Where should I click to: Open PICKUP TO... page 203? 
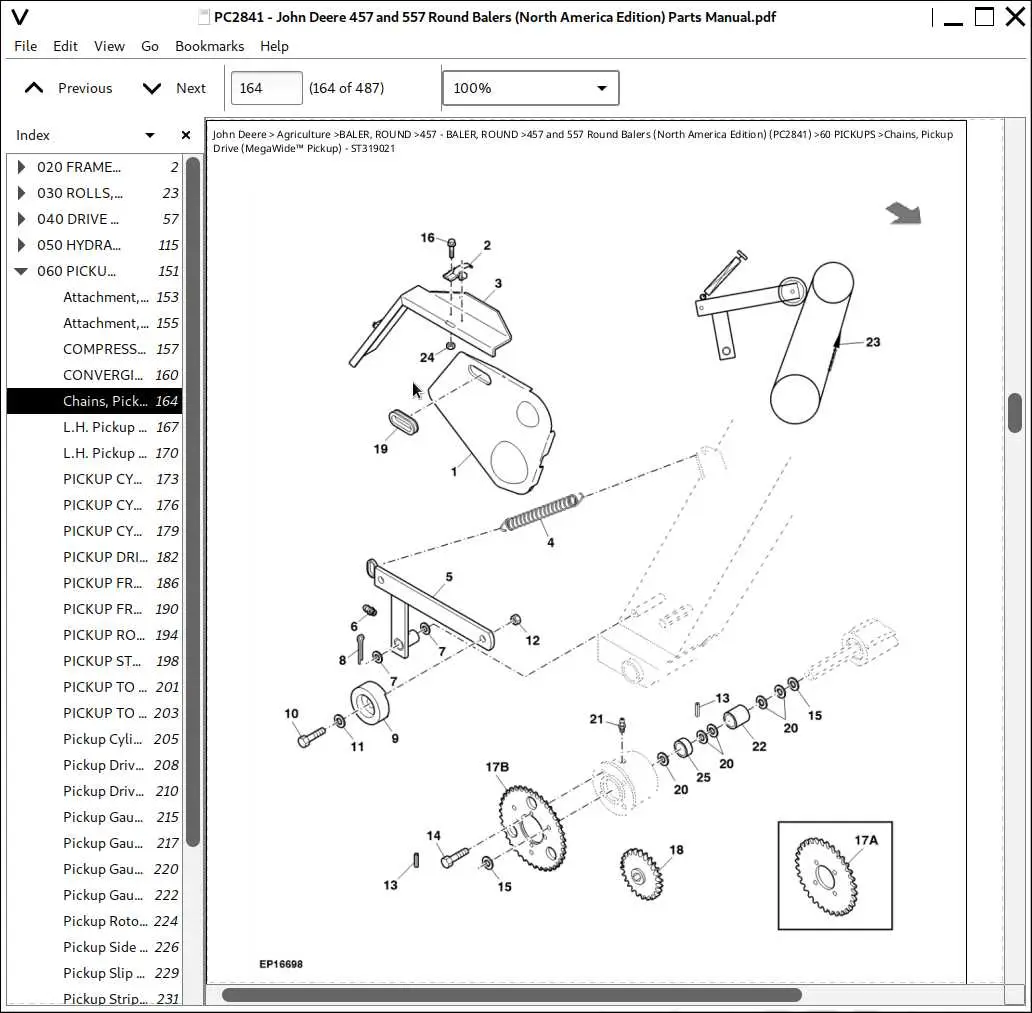pos(94,713)
